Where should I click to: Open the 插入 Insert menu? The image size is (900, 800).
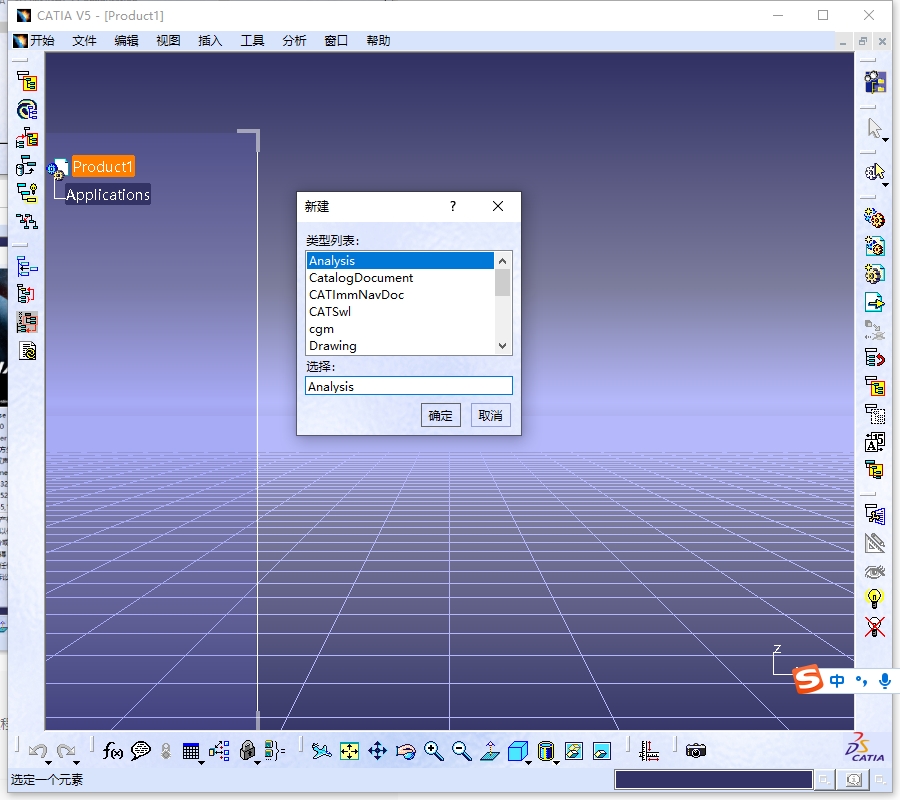click(210, 41)
